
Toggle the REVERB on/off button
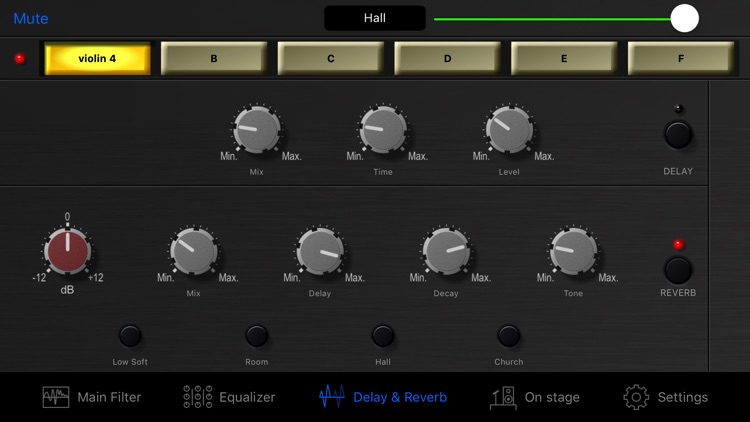coord(678,270)
